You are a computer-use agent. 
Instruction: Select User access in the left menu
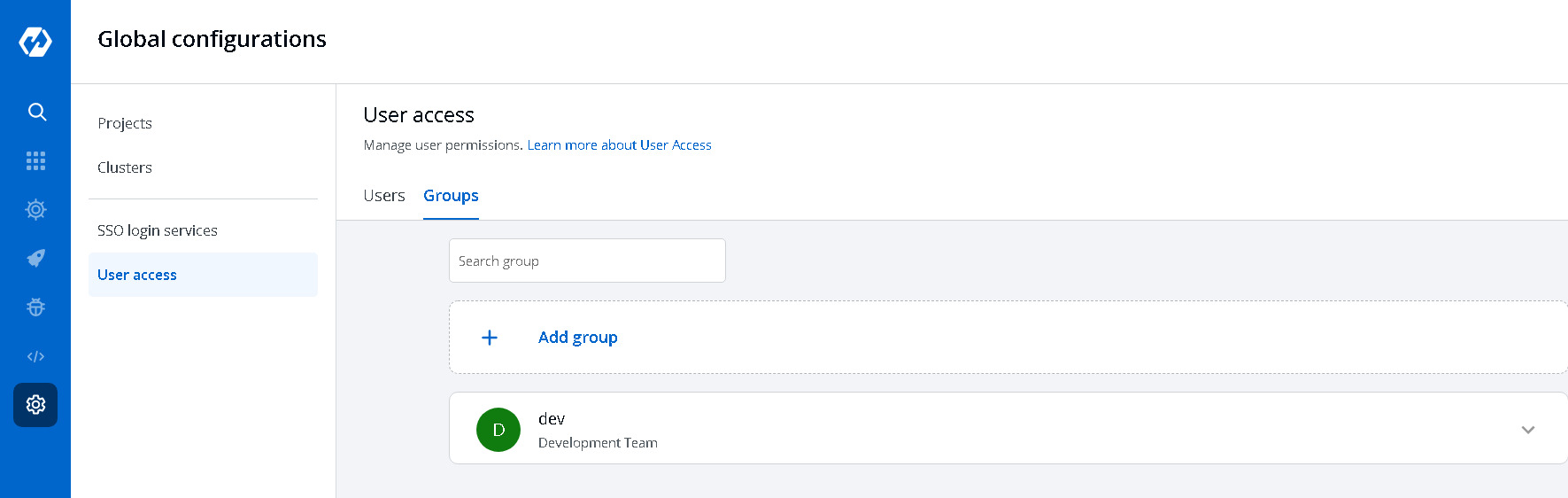pos(137,275)
